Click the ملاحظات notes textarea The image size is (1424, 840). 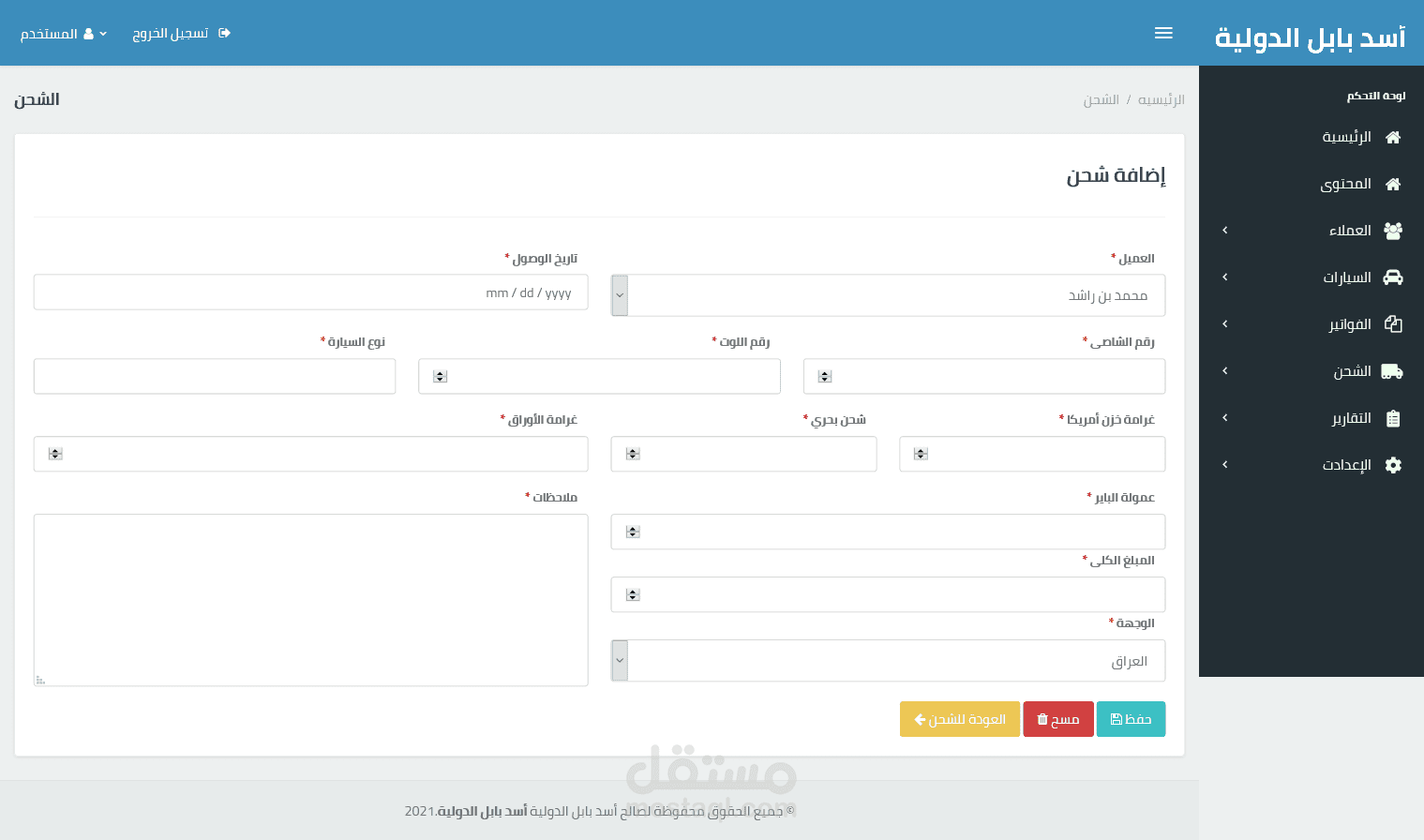click(310, 600)
